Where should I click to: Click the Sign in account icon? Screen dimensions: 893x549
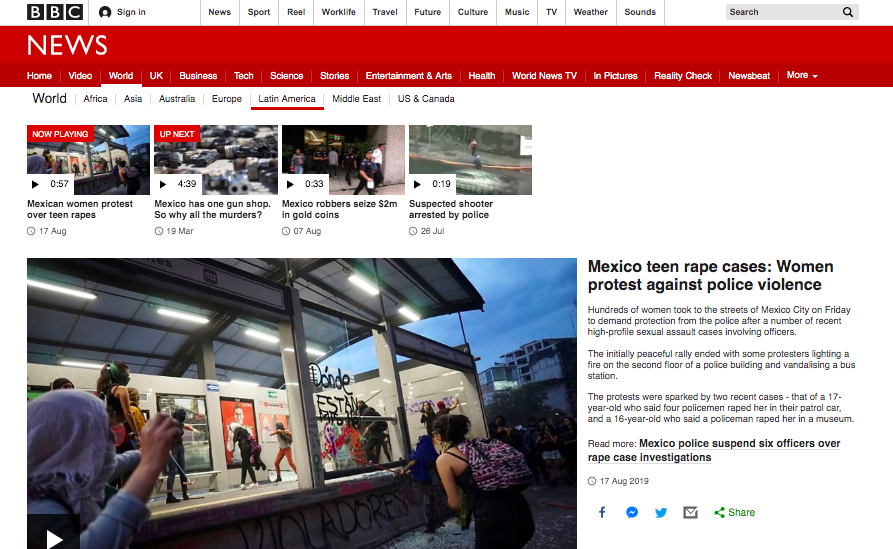point(105,12)
